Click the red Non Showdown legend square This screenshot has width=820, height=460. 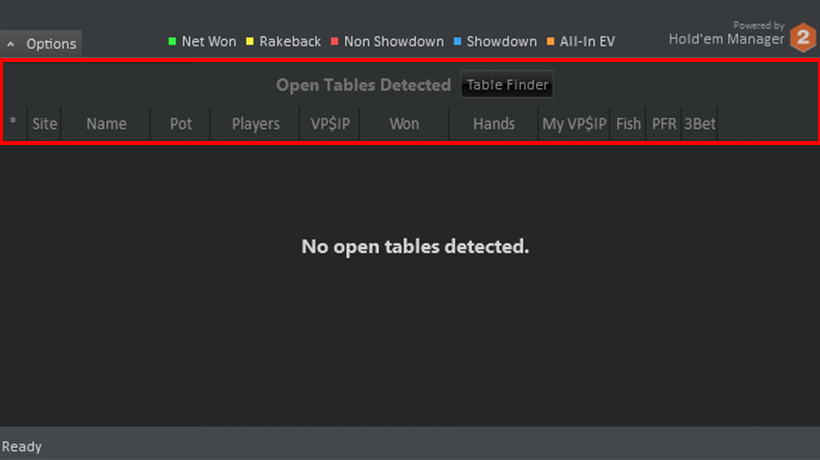pos(335,41)
